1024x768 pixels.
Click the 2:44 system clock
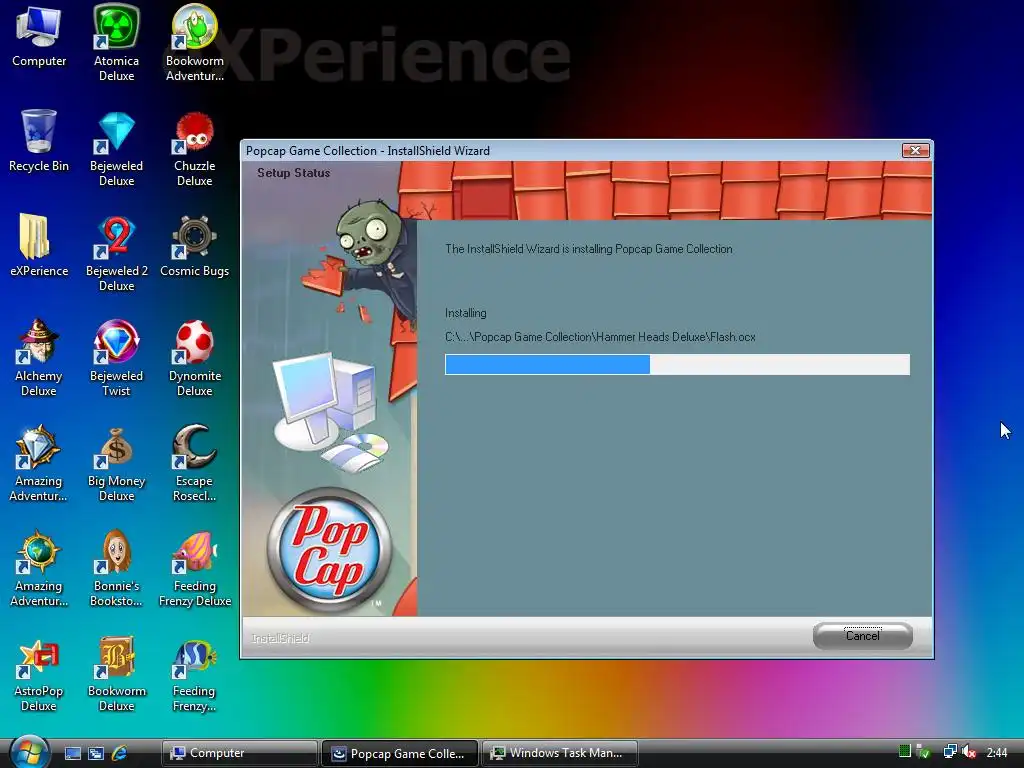(997, 753)
